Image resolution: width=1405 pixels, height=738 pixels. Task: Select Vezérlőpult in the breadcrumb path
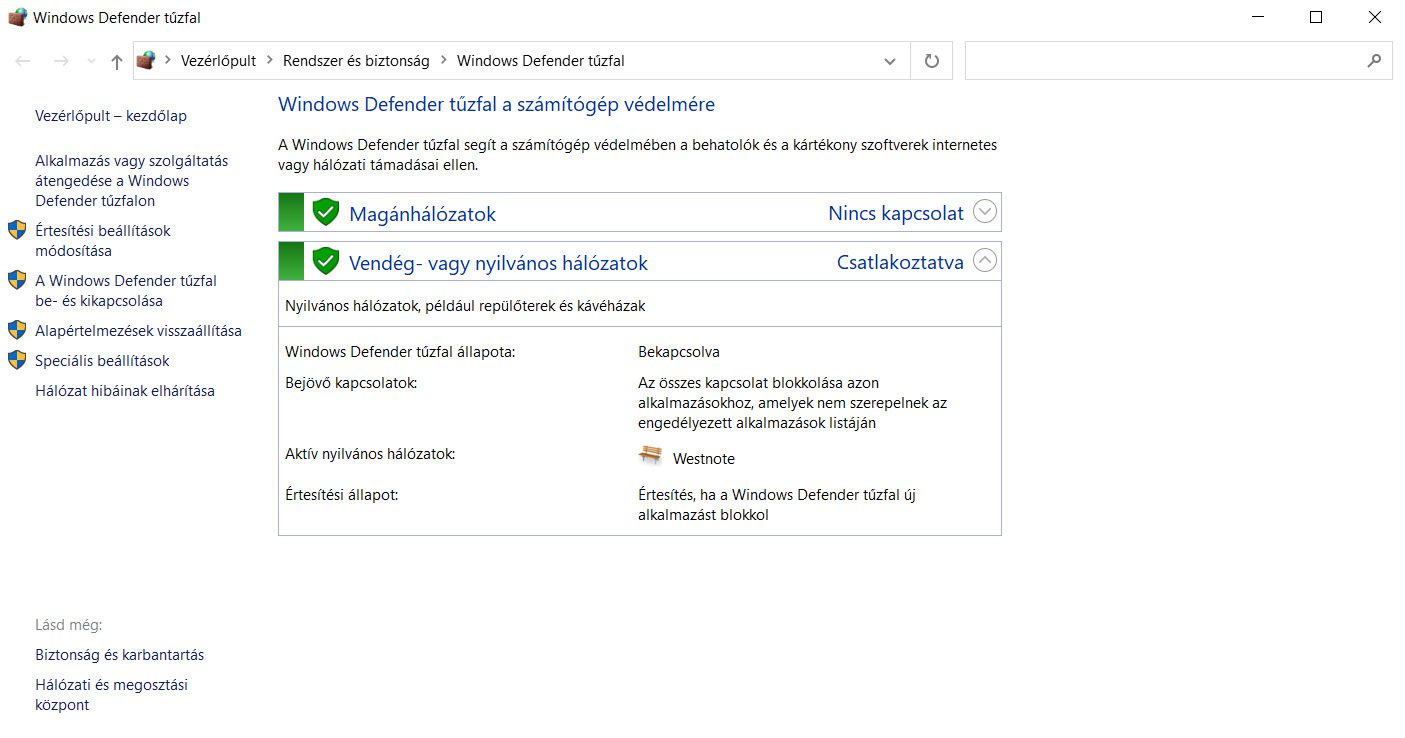[218, 61]
